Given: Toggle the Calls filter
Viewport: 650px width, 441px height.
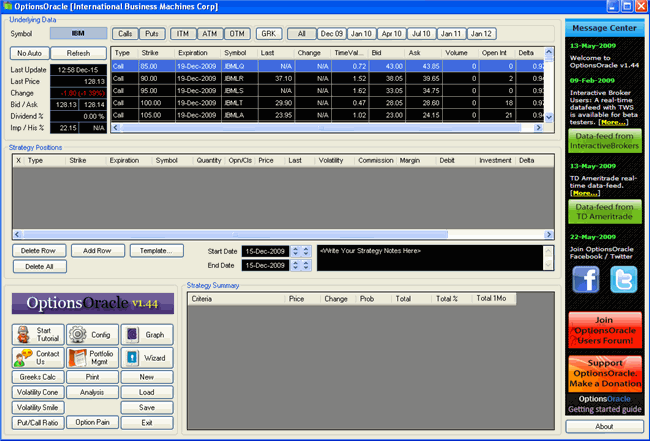Looking at the screenshot, I should [x=123, y=33].
